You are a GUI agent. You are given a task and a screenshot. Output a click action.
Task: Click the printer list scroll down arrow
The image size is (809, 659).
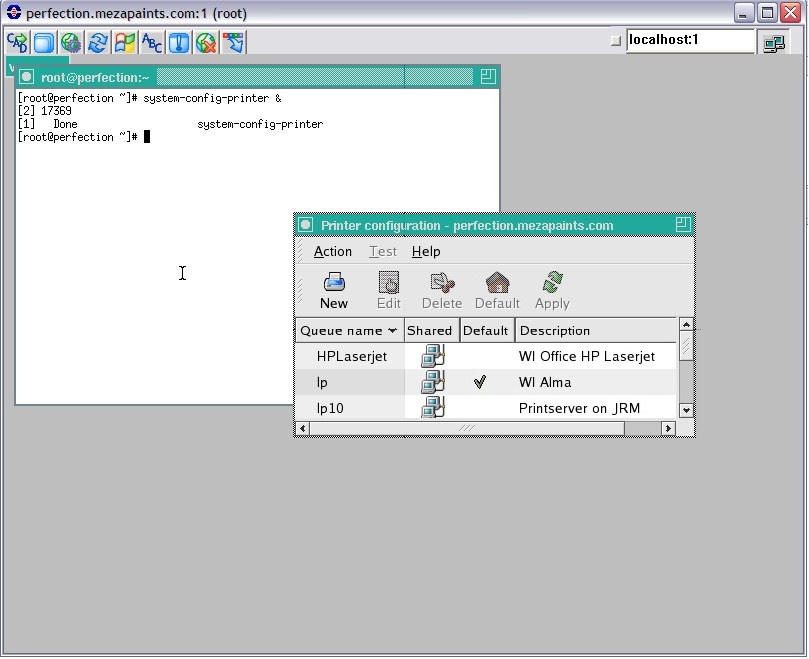tap(686, 411)
